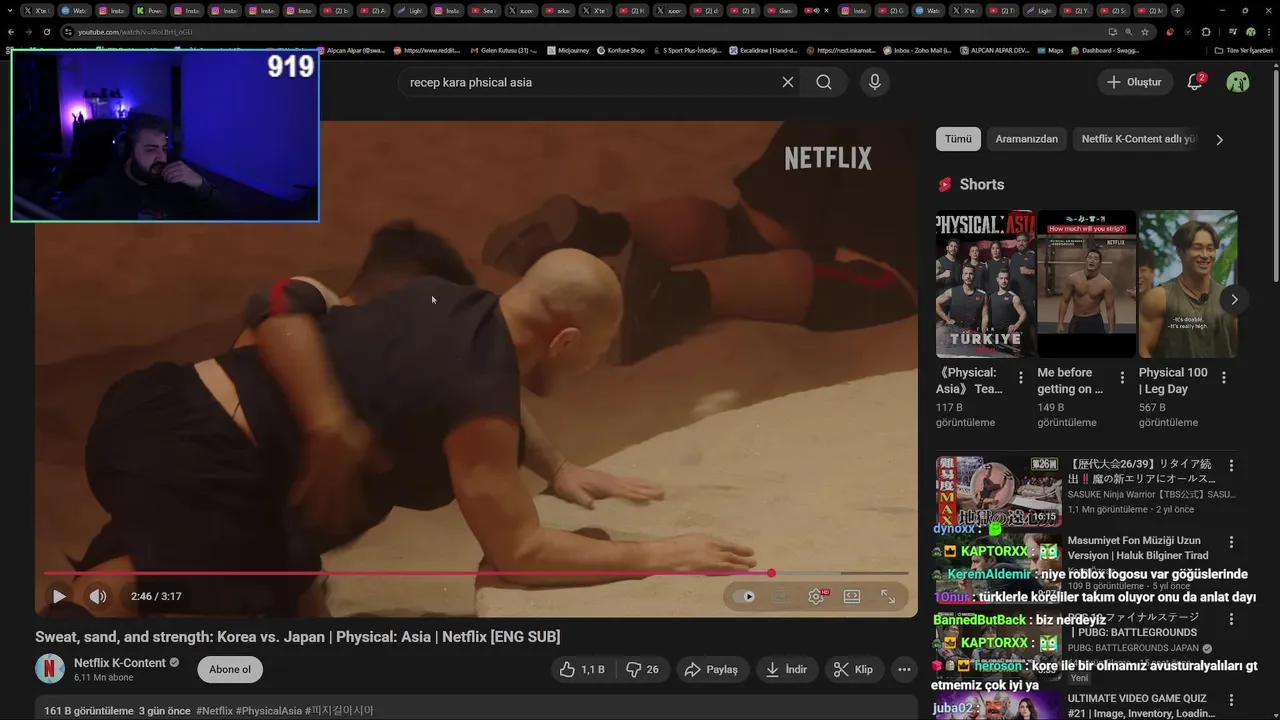Image resolution: width=1280 pixels, height=720 pixels.
Task: Select the Aramanızdan filter chip
Action: [1026, 139]
